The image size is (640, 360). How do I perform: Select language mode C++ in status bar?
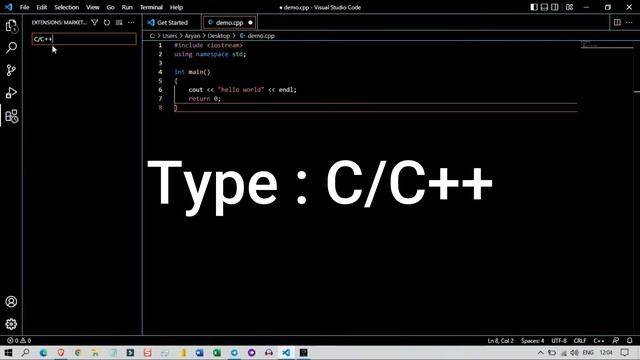click(599, 340)
